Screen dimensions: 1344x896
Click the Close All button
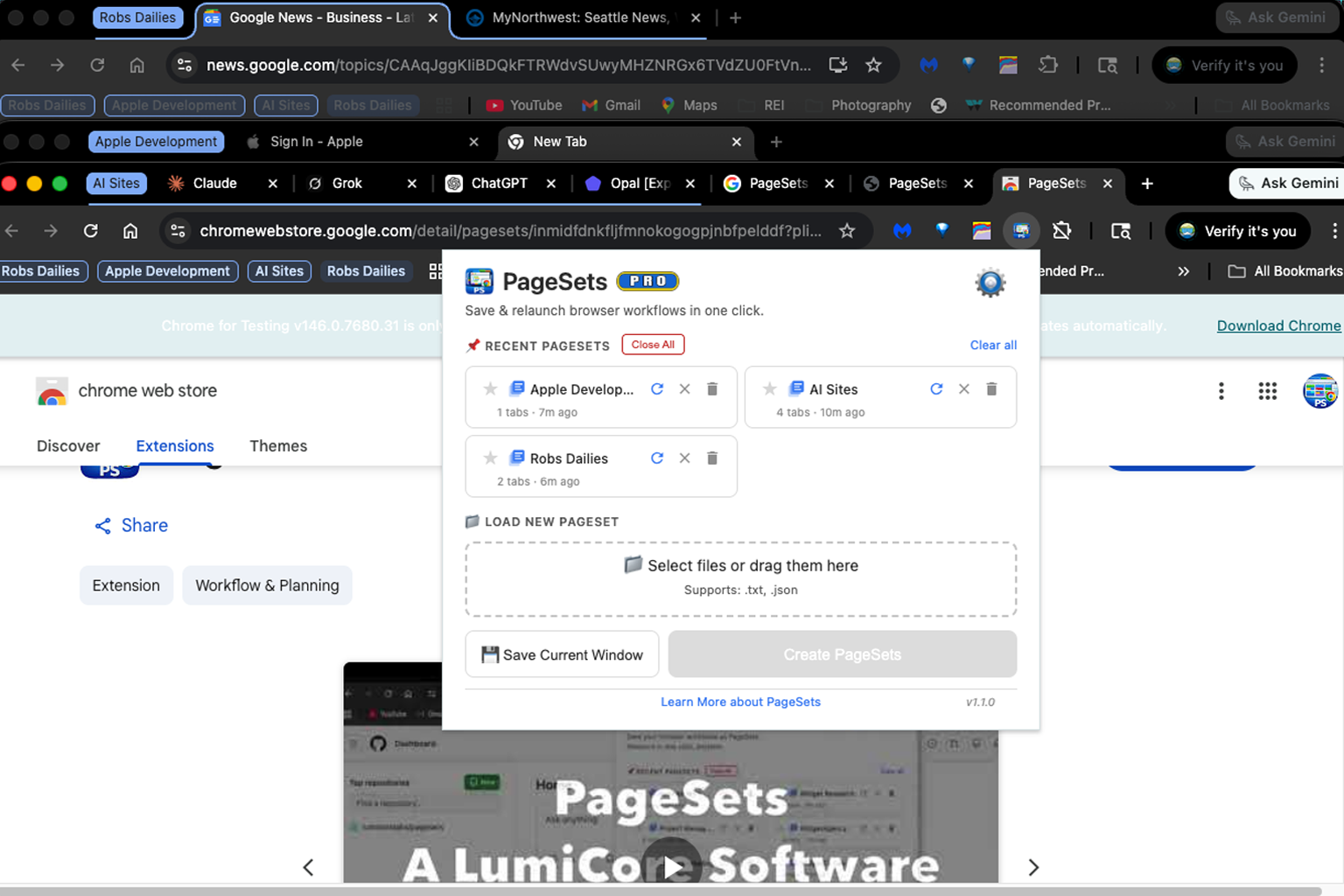point(653,345)
